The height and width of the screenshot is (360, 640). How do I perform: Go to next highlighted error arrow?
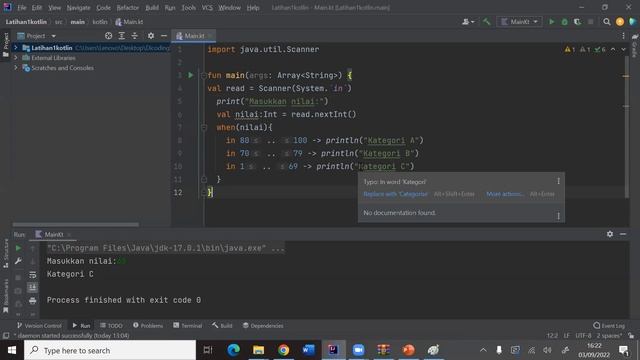pos(623,49)
